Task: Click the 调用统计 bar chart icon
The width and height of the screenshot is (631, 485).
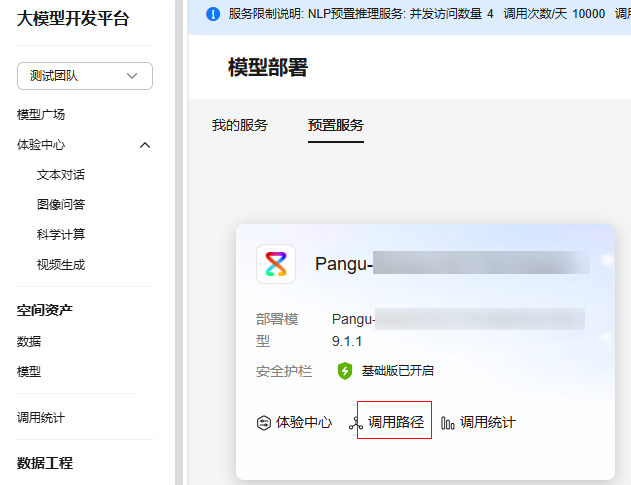Action: tap(447, 423)
